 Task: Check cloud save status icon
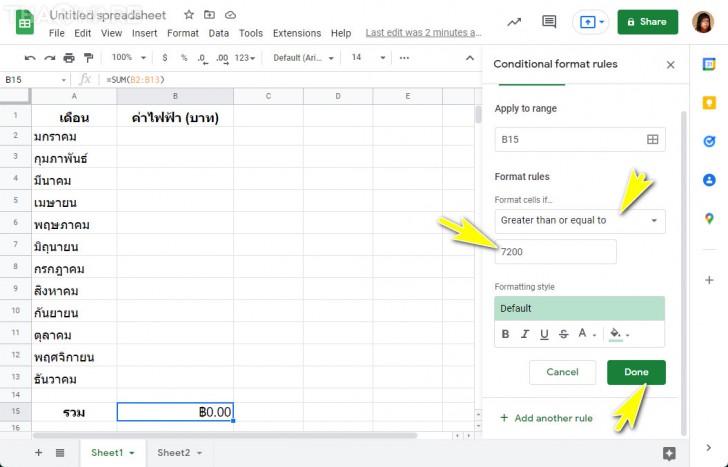click(x=230, y=15)
